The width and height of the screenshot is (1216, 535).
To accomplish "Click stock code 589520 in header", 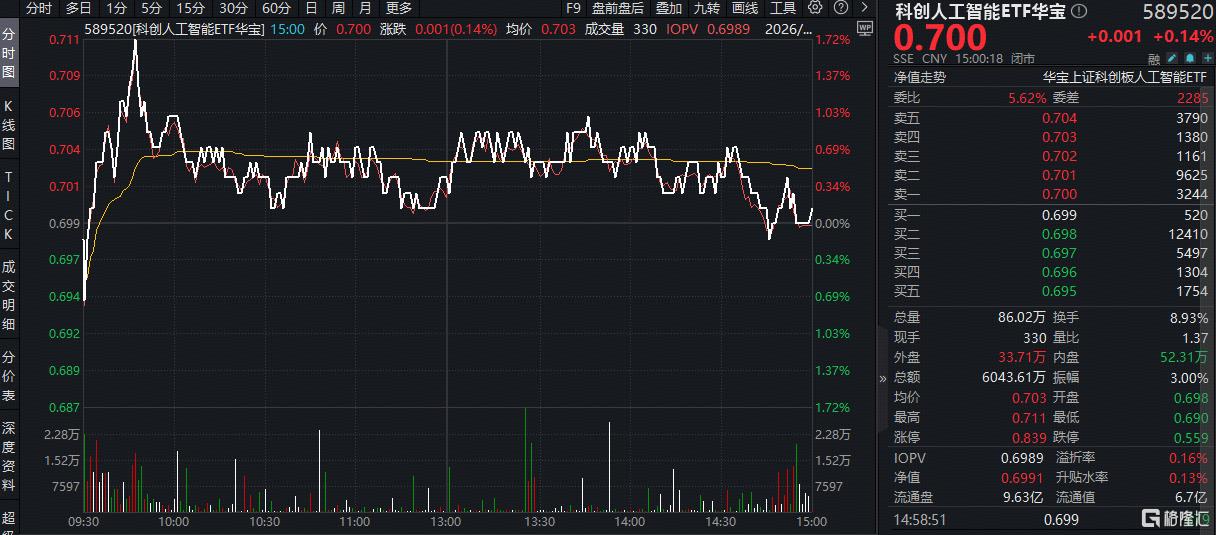I will [x=1176, y=12].
